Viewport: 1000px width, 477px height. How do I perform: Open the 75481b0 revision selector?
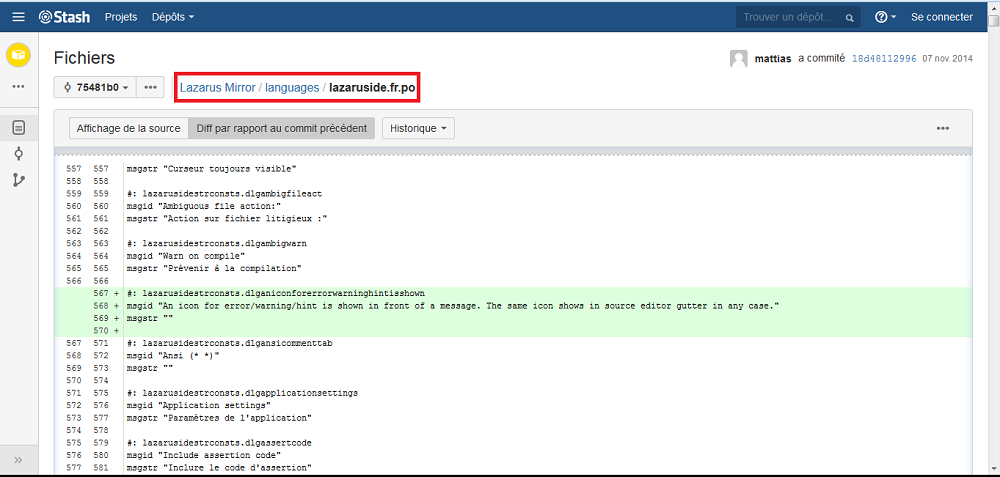click(x=95, y=87)
